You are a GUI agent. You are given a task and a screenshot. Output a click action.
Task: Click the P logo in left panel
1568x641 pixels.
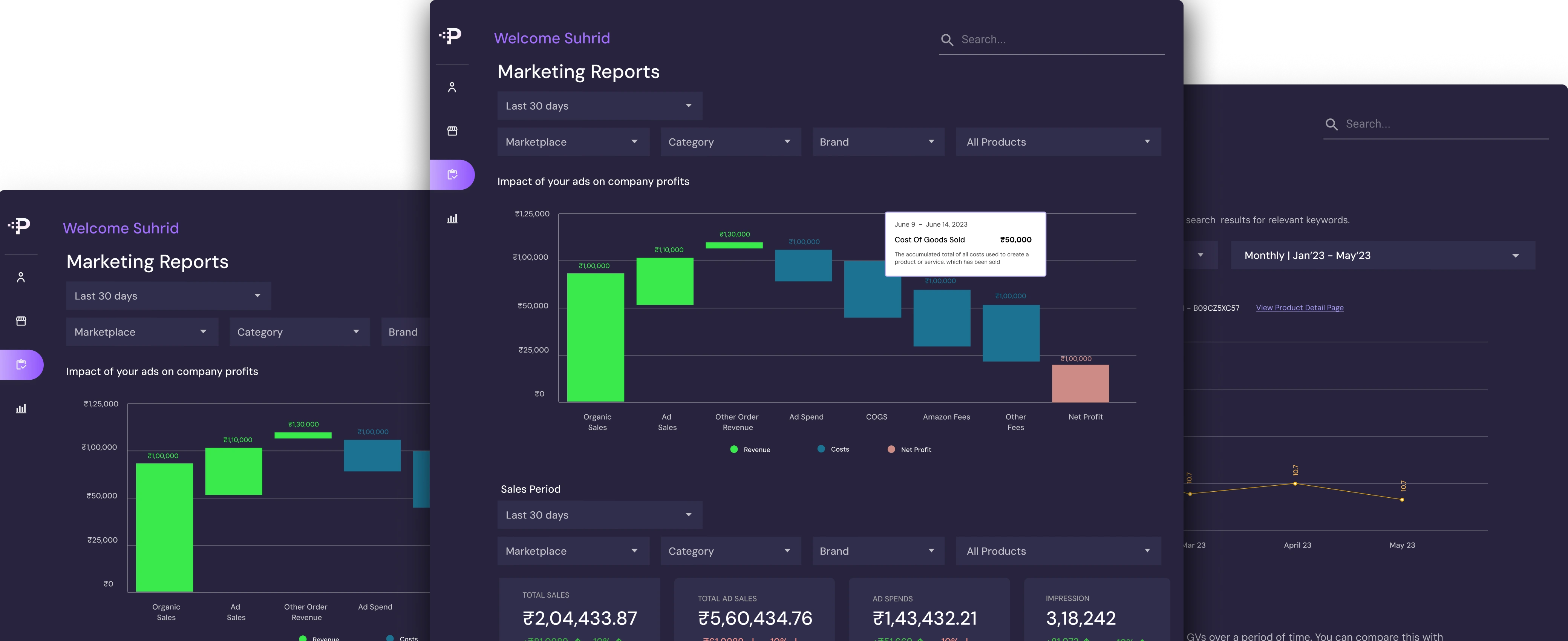pos(20,226)
